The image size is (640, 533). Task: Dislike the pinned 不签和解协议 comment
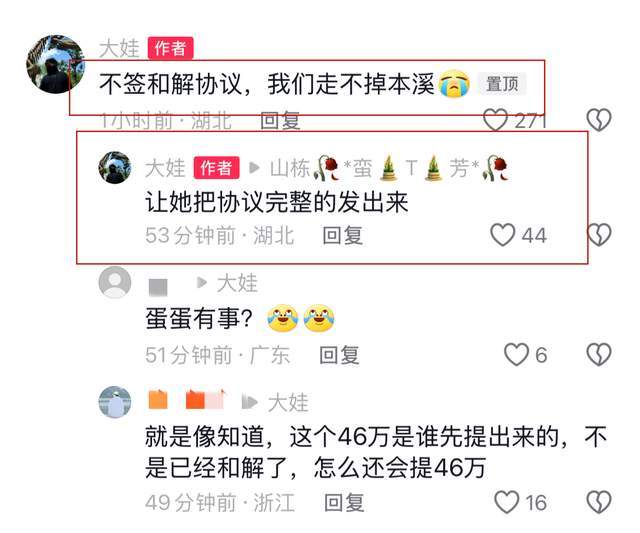pyautogui.click(x=599, y=120)
